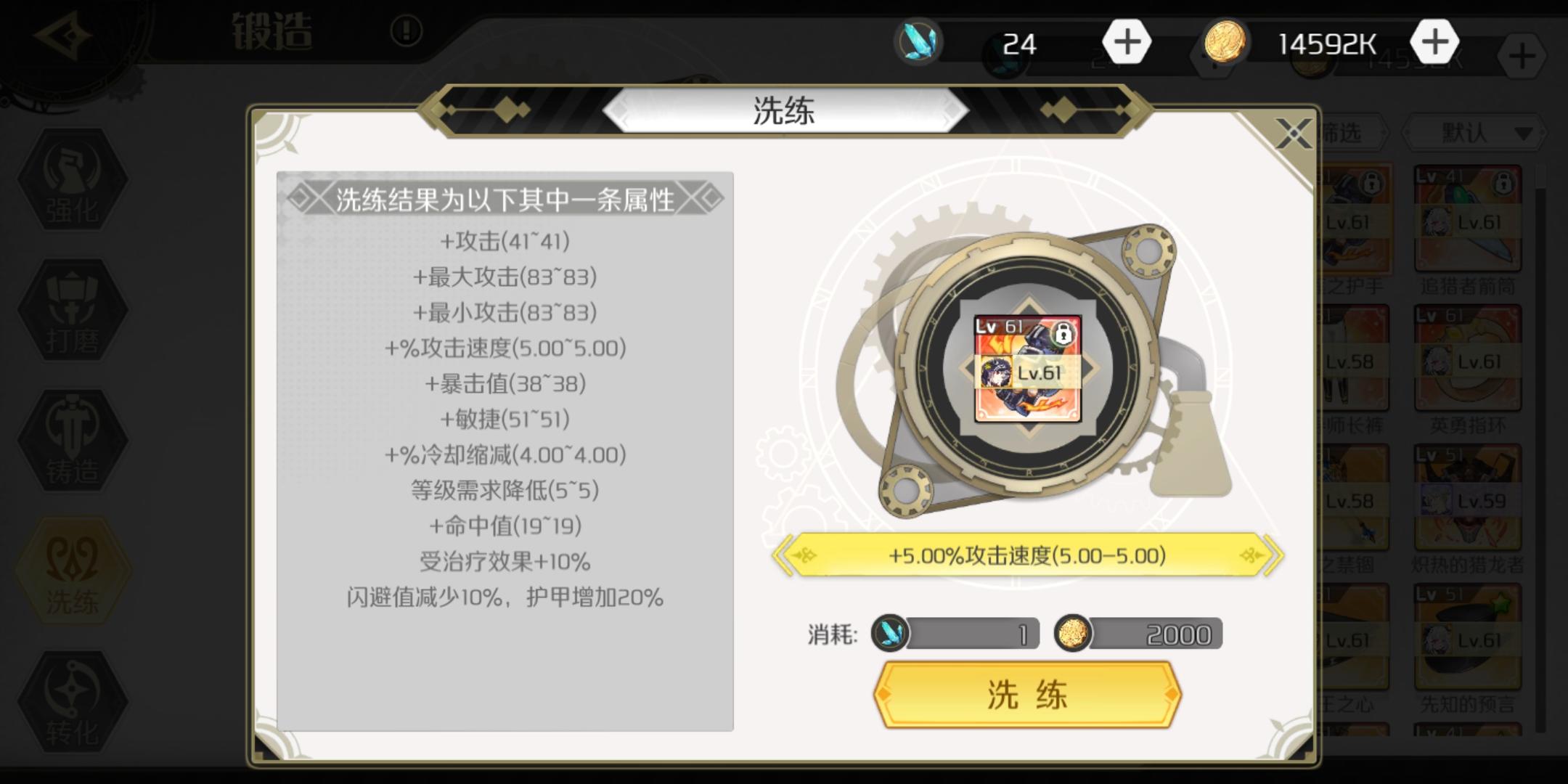This screenshot has height=784, width=1568.
Task: Open the forge info exclamation icon
Action: (406, 31)
